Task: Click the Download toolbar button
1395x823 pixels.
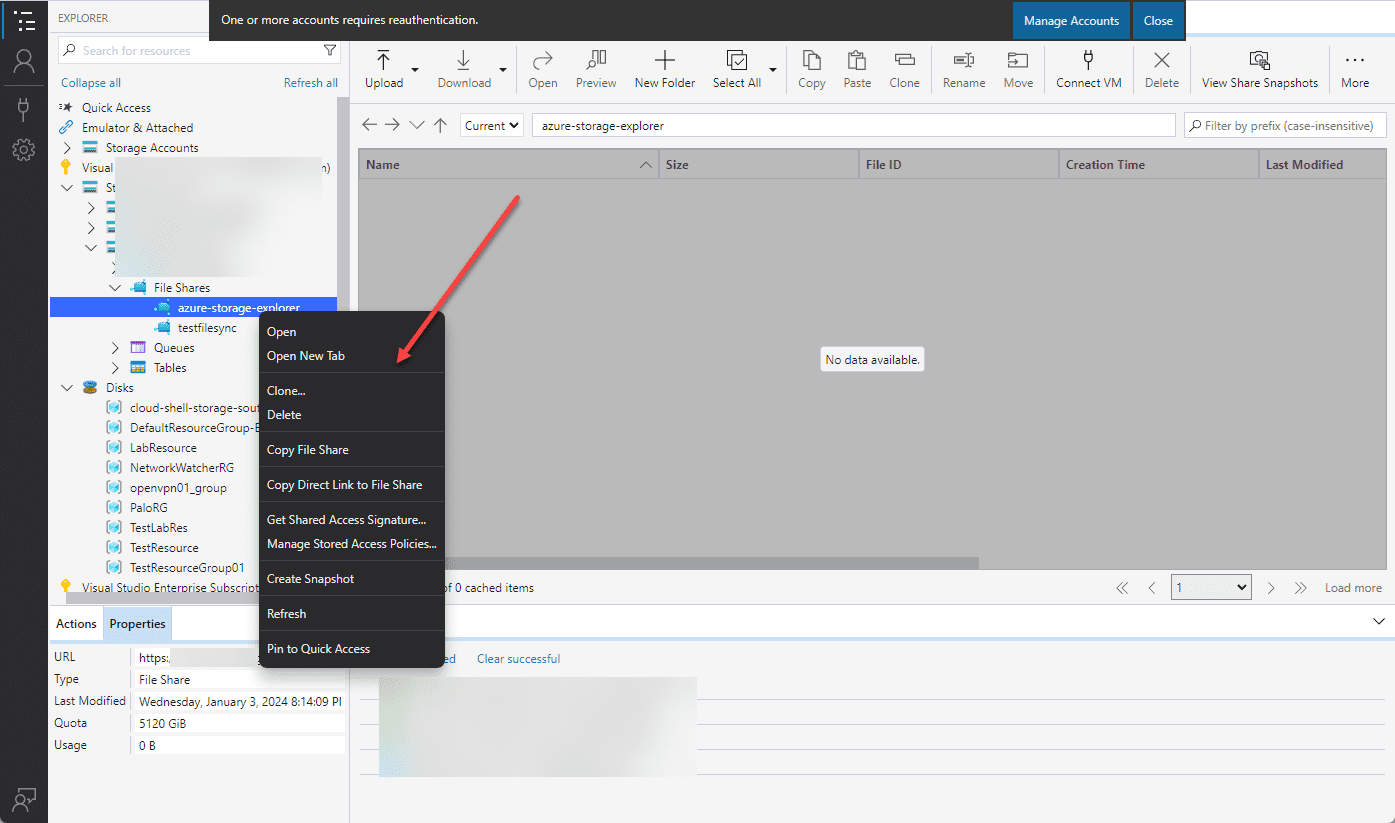Action: pyautogui.click(x=464, y=69)
